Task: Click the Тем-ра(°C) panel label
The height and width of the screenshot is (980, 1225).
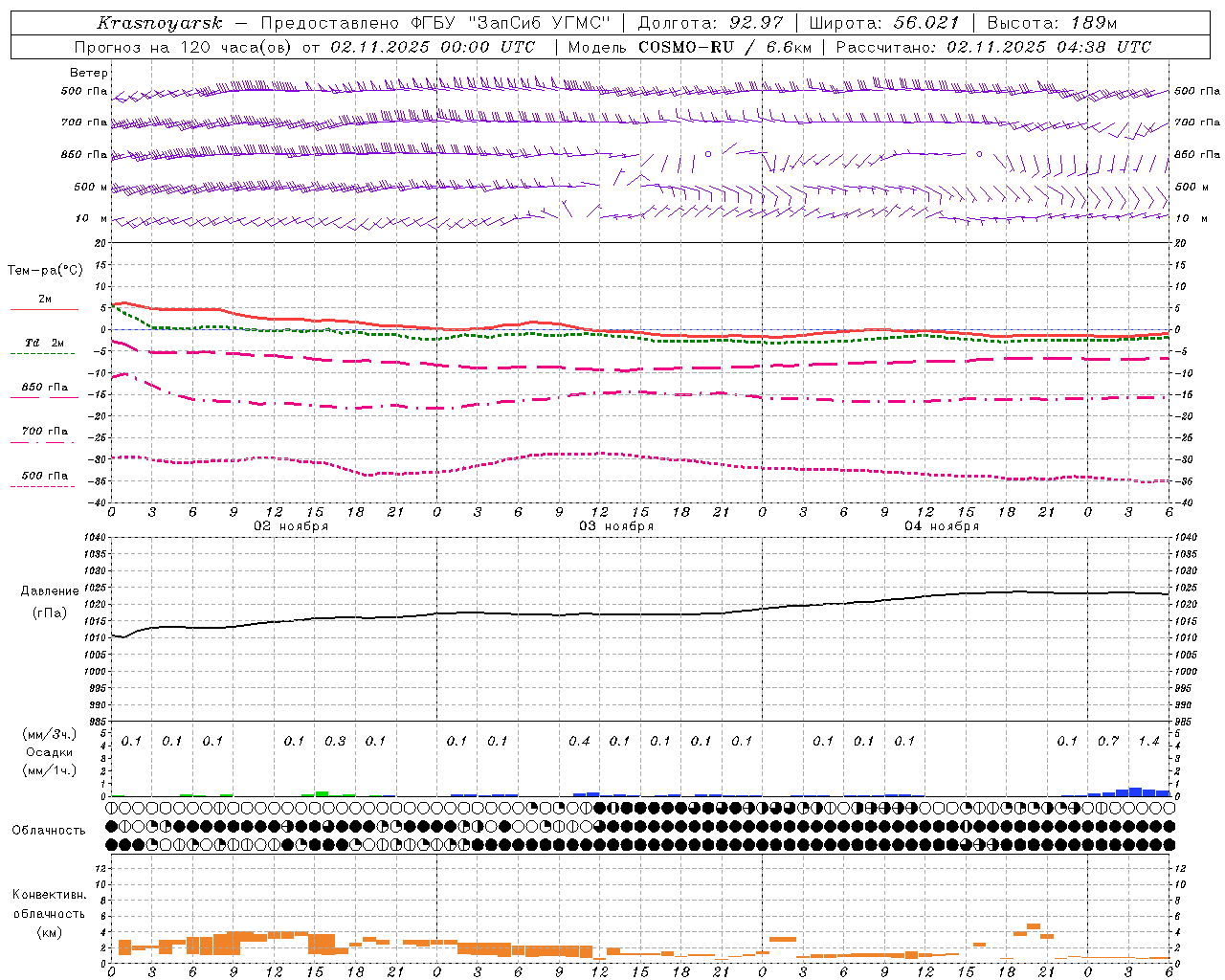Action: 45,271
